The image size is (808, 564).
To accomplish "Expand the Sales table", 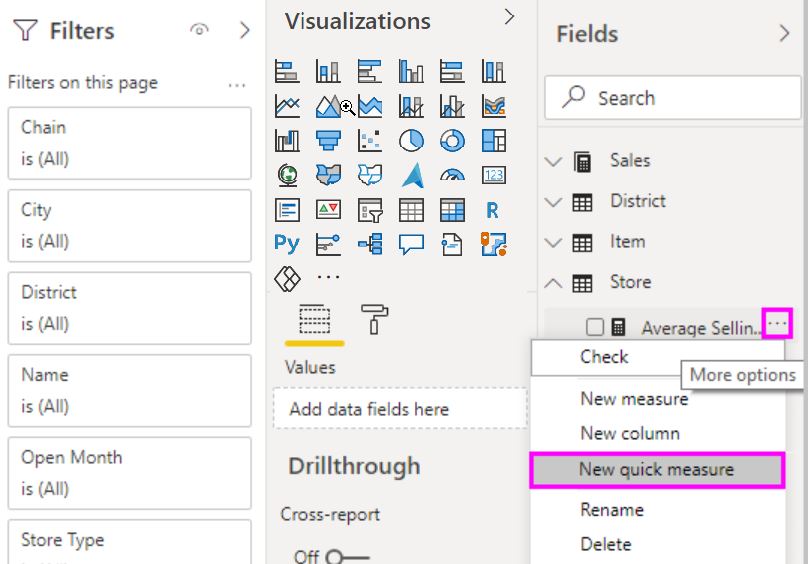I will tap(553, 161).
